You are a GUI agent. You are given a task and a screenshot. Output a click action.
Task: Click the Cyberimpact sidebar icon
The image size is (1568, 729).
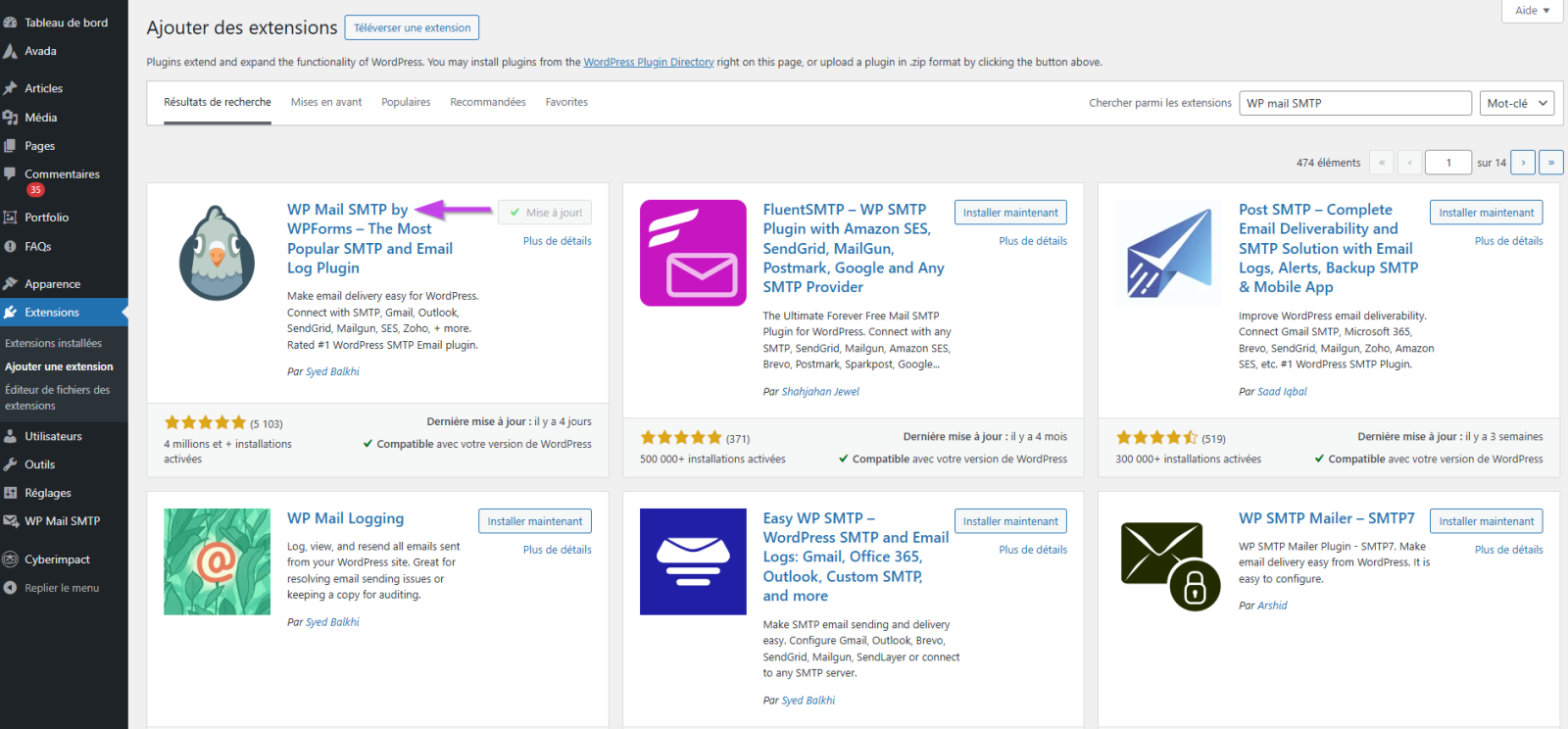(x=11, y=559)
